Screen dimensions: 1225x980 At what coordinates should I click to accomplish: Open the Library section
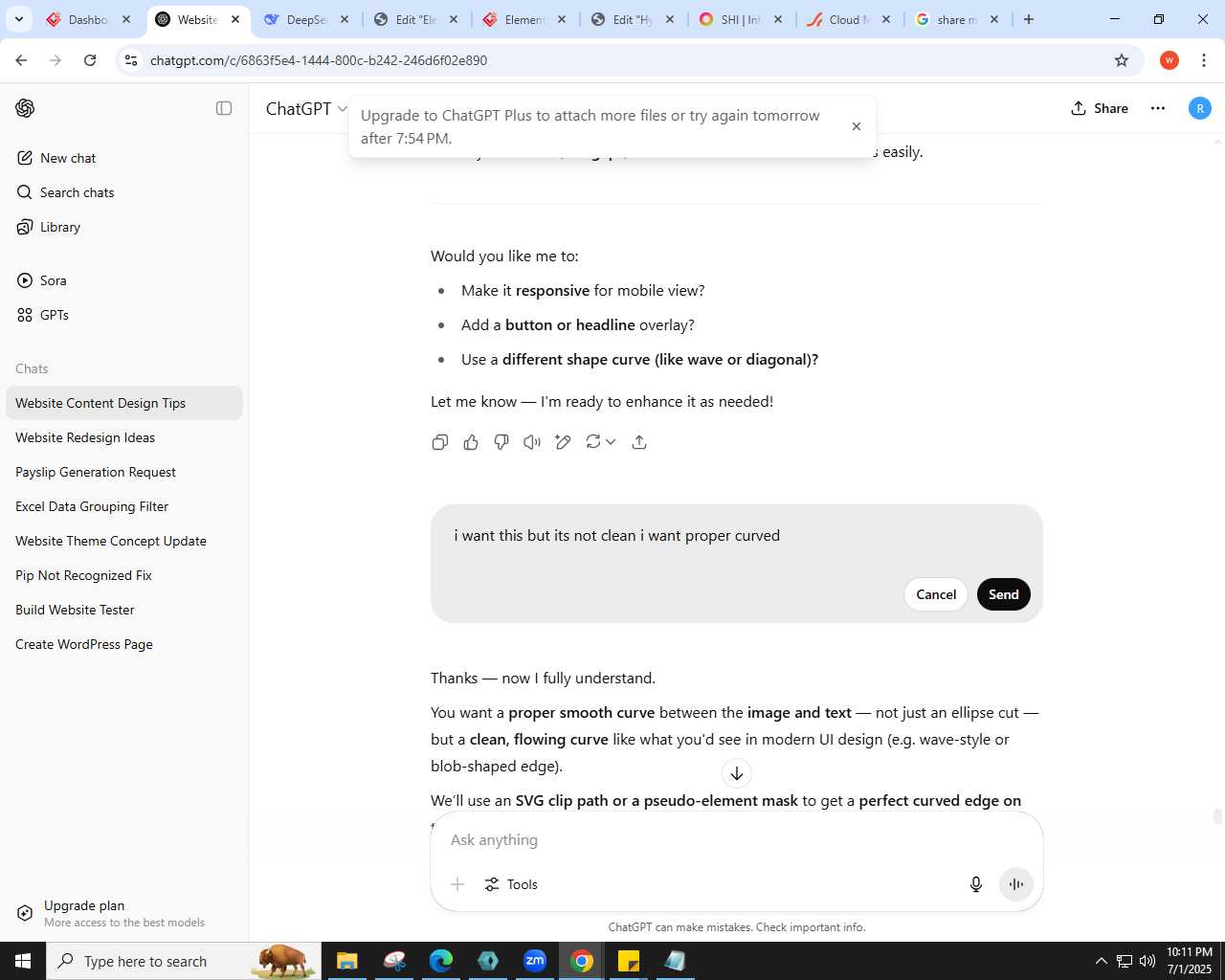(124, 227)
